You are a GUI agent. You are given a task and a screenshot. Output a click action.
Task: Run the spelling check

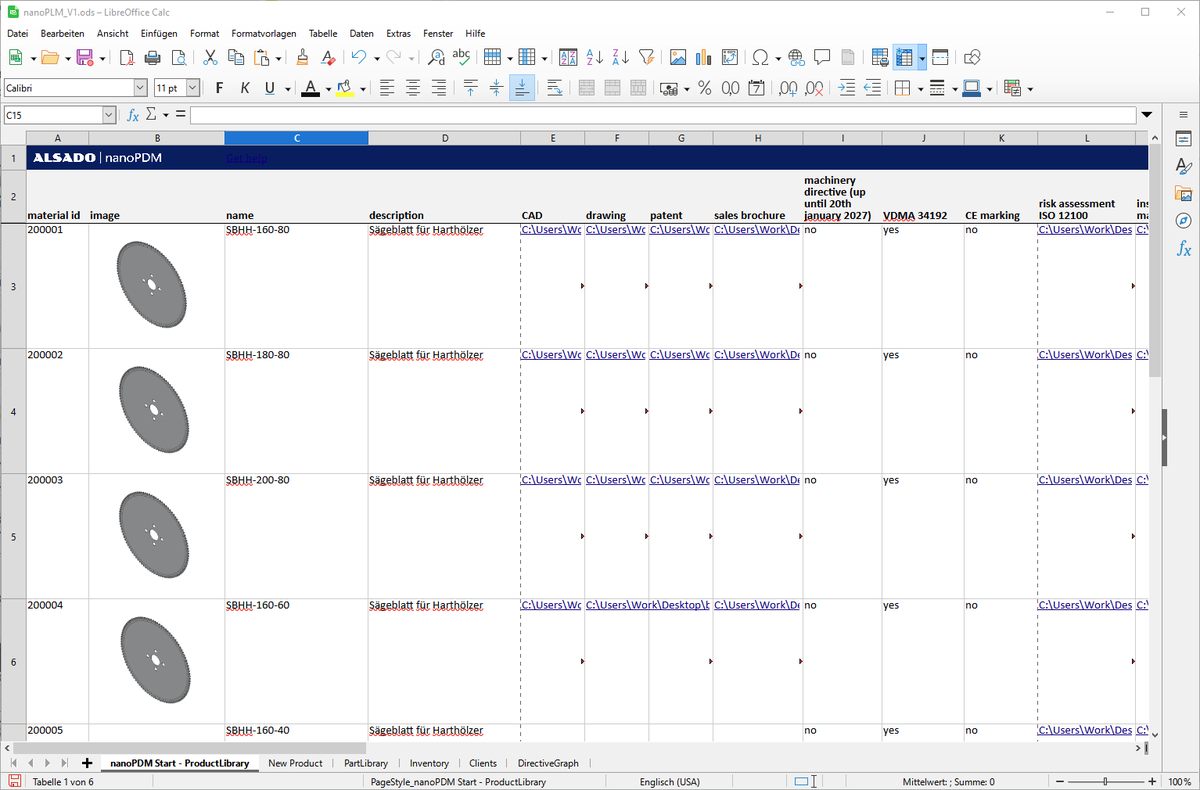click(x=461, y=58)
